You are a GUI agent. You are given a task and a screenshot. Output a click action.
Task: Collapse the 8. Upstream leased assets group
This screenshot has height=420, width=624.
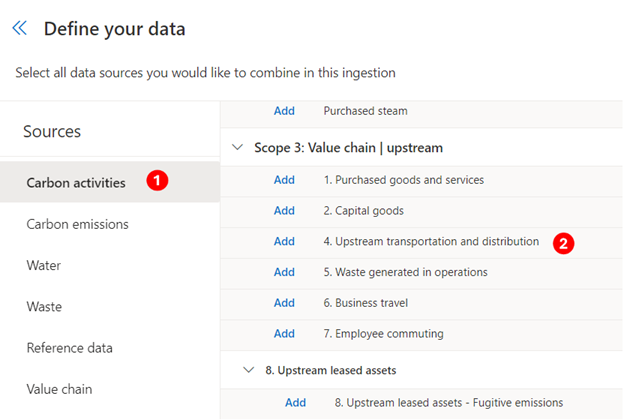click(249, 370)
